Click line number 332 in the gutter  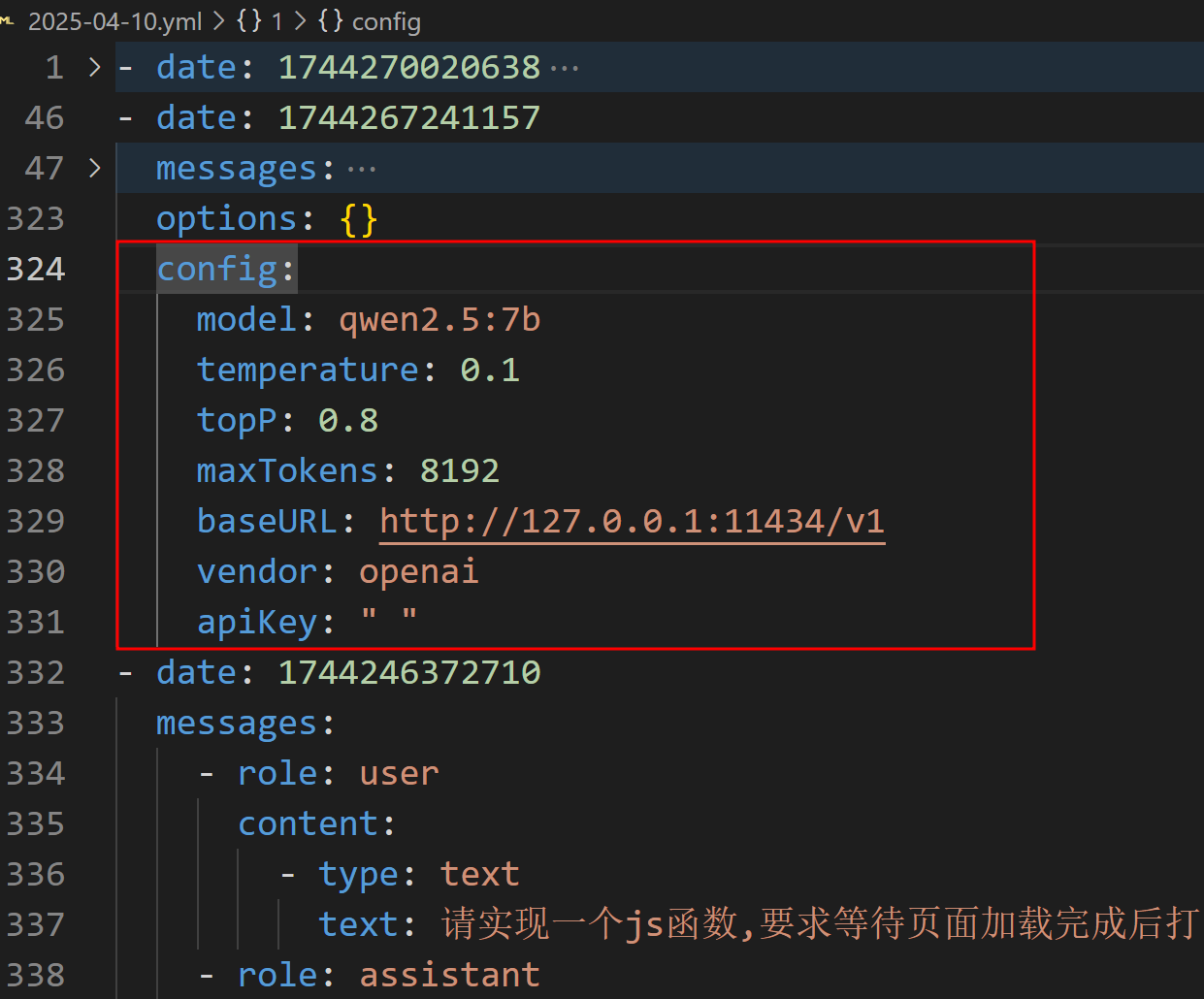[36, 672]
